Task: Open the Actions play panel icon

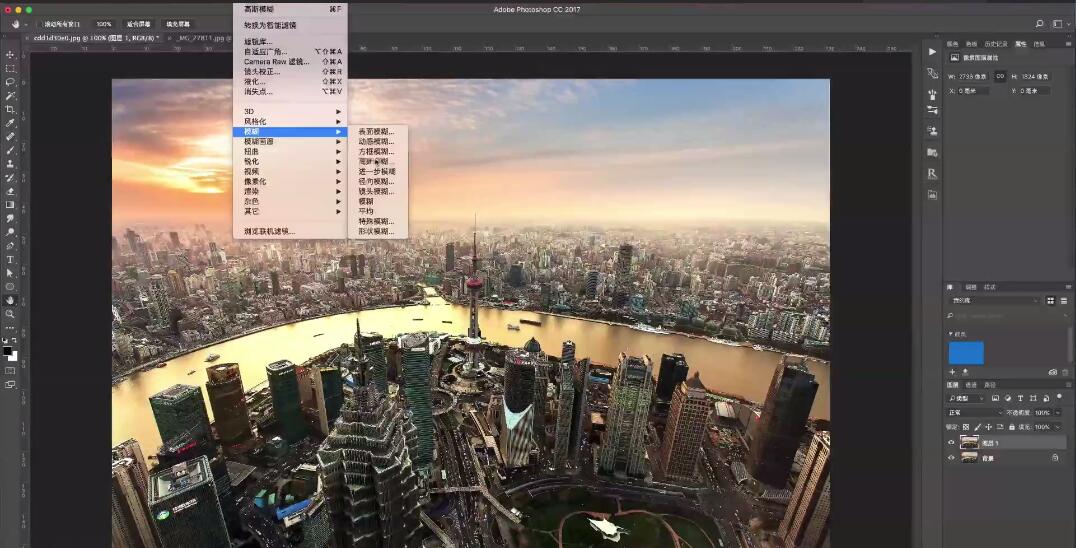Action: click(932, 51)
